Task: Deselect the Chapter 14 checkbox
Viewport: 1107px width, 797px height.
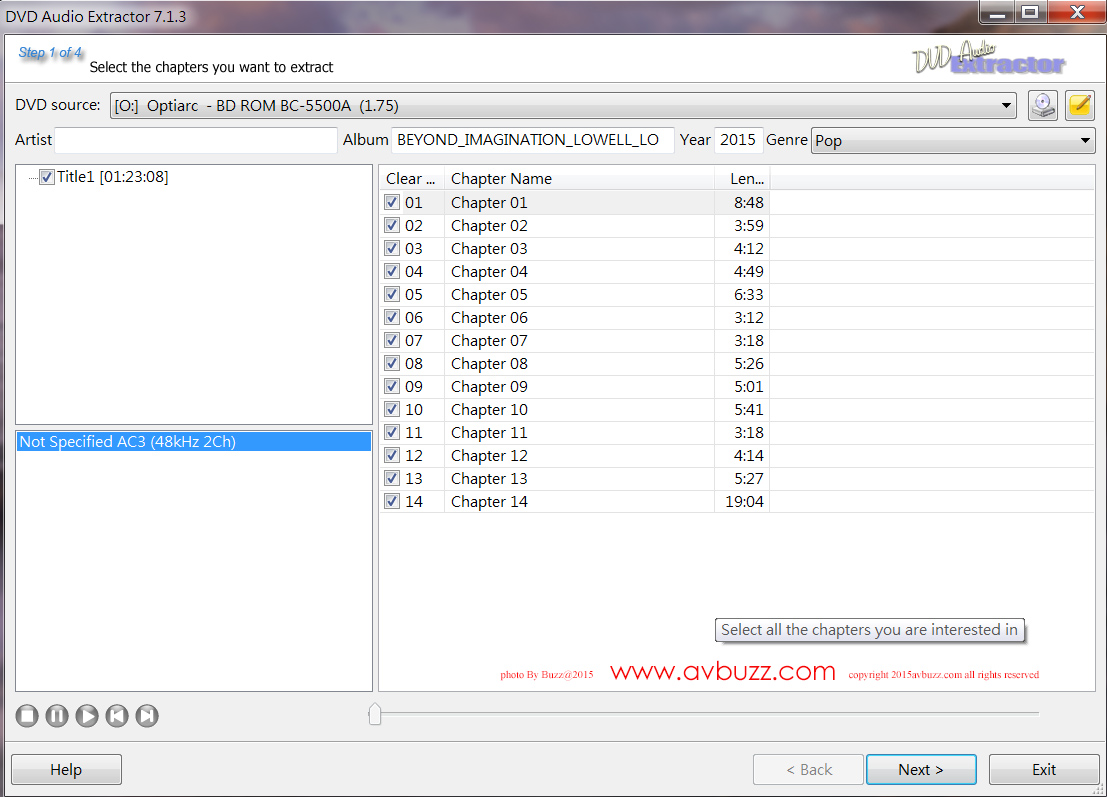Action: [x=392, y=501]
